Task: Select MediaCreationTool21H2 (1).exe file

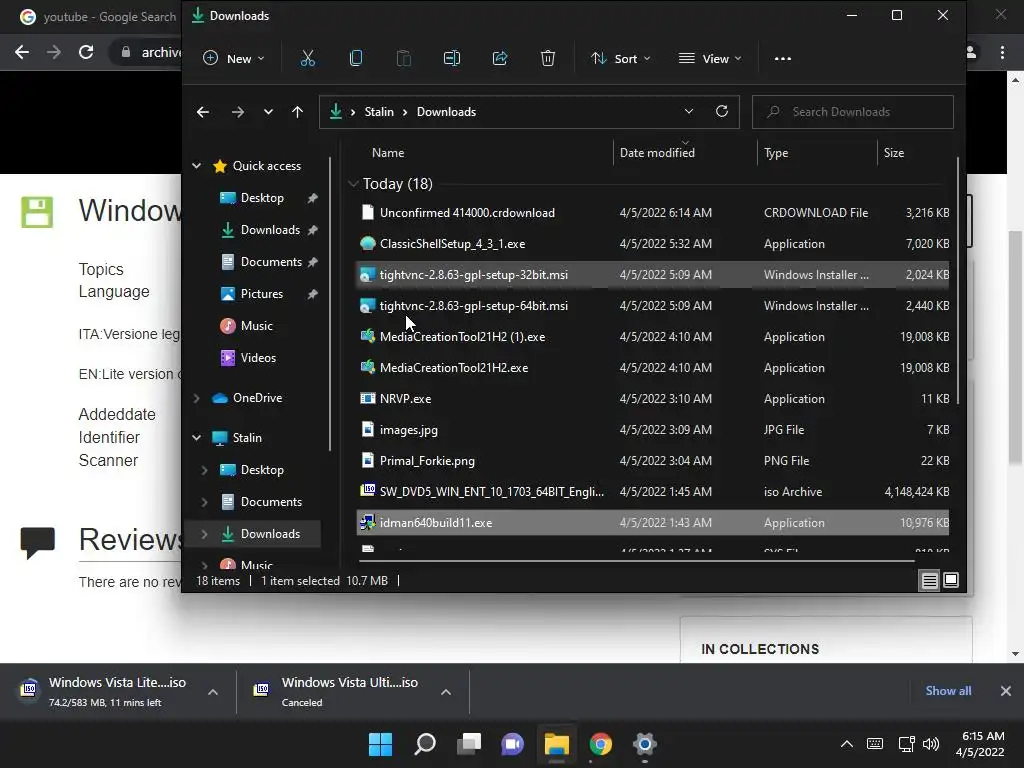Action: coord(653,337)
